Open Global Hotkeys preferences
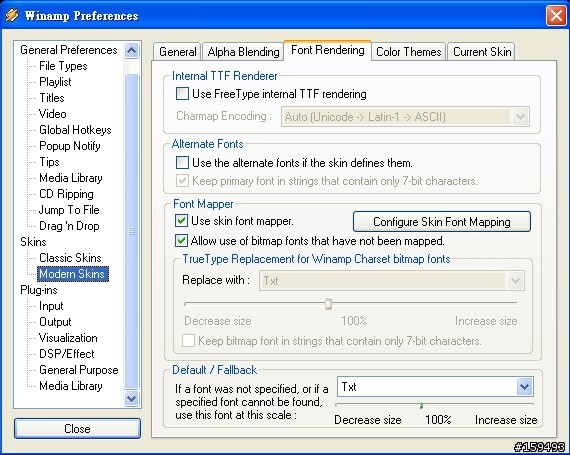The width and height of the screenshot is (570, 455). pyautogui.click(x=75, y=130)
